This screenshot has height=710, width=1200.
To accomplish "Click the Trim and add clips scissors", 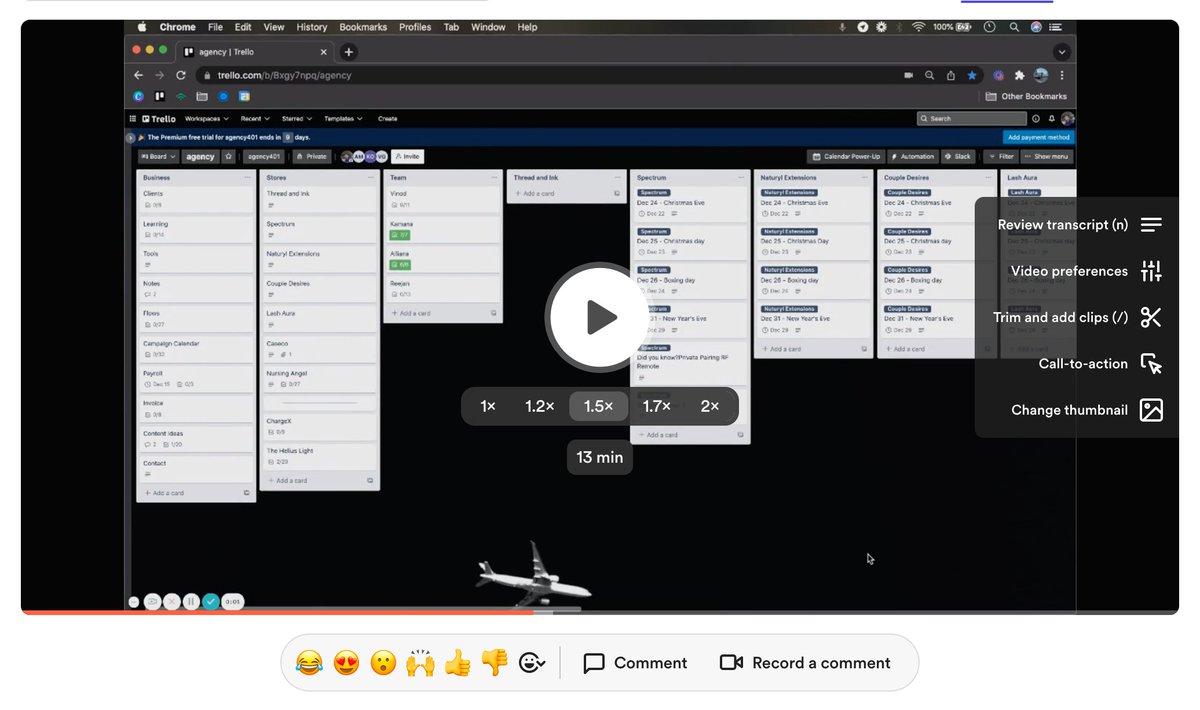I will [x=1151, y=317].
